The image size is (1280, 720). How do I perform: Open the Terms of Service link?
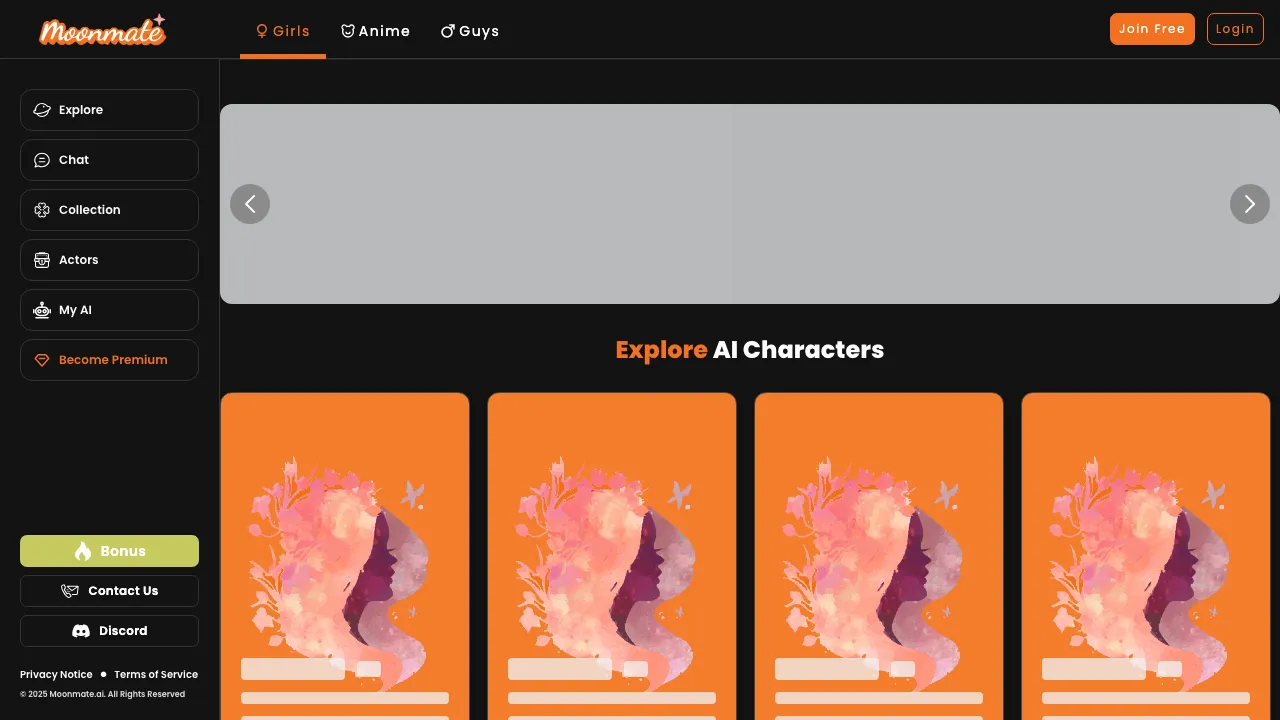[156, 675]
